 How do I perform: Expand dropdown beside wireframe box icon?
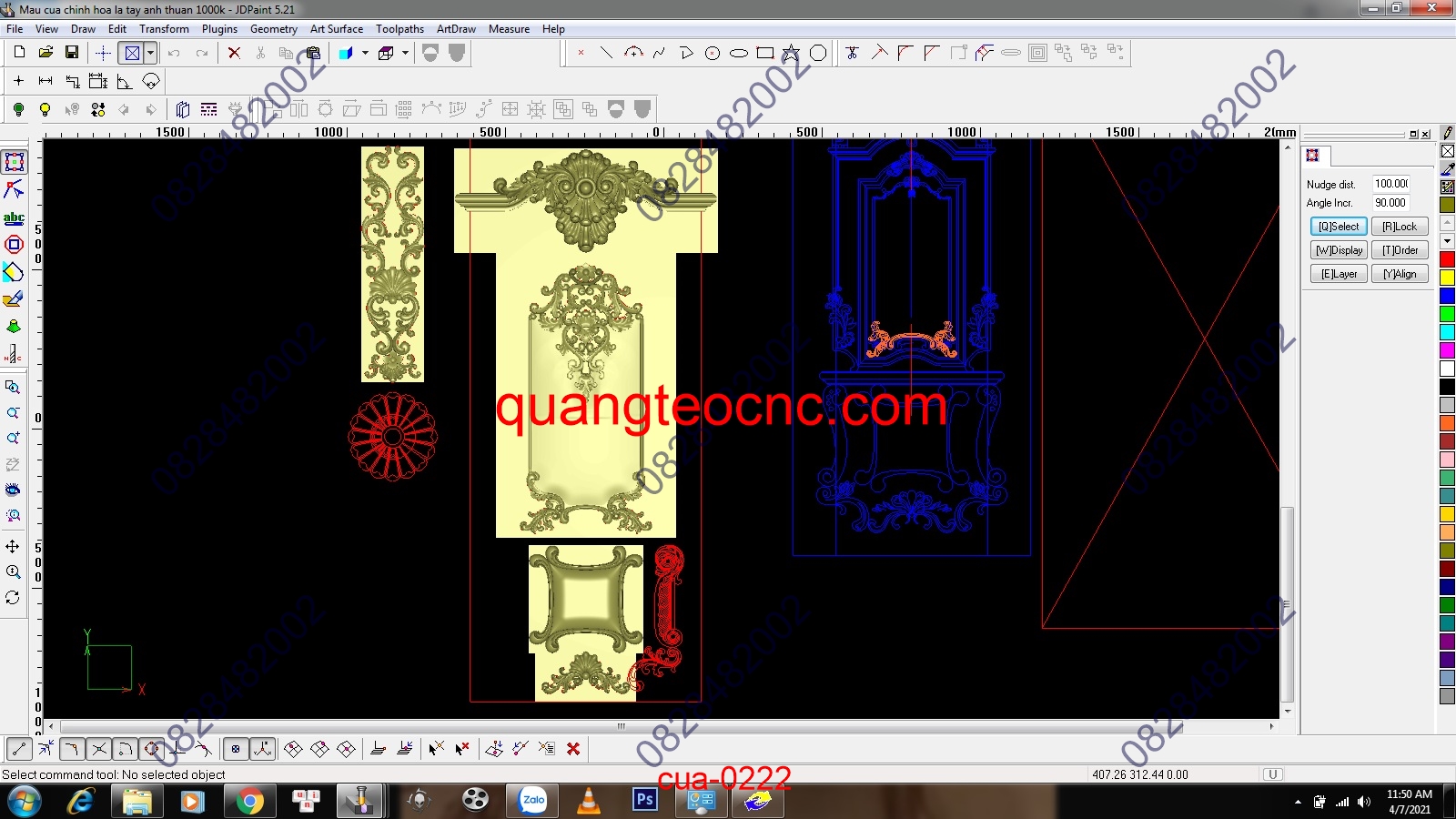coord(405,53)
